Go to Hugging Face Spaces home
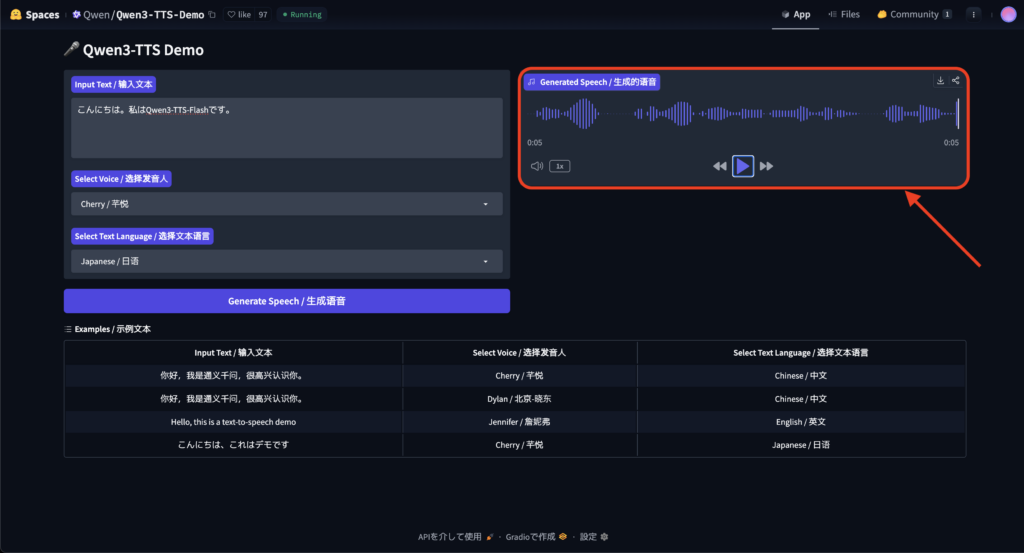 35,14
